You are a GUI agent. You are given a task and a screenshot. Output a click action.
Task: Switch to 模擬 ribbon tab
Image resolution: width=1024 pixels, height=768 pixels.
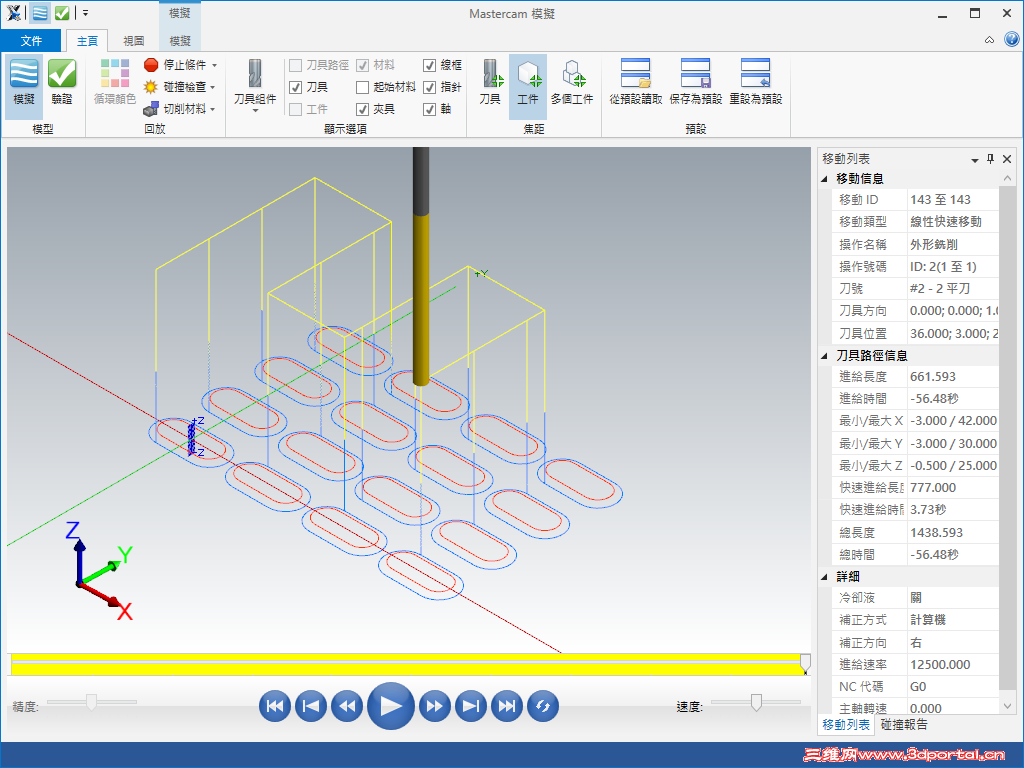click(x=180, y=40)
